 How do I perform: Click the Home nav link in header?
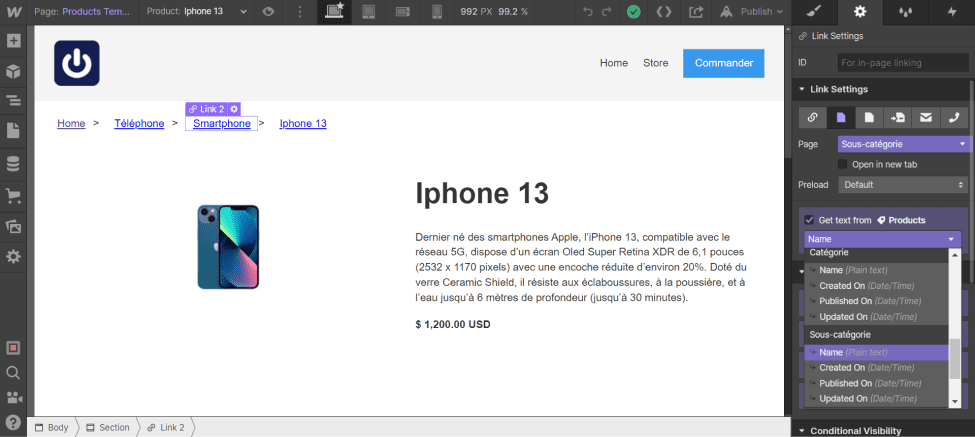click(x=614, y=63)
